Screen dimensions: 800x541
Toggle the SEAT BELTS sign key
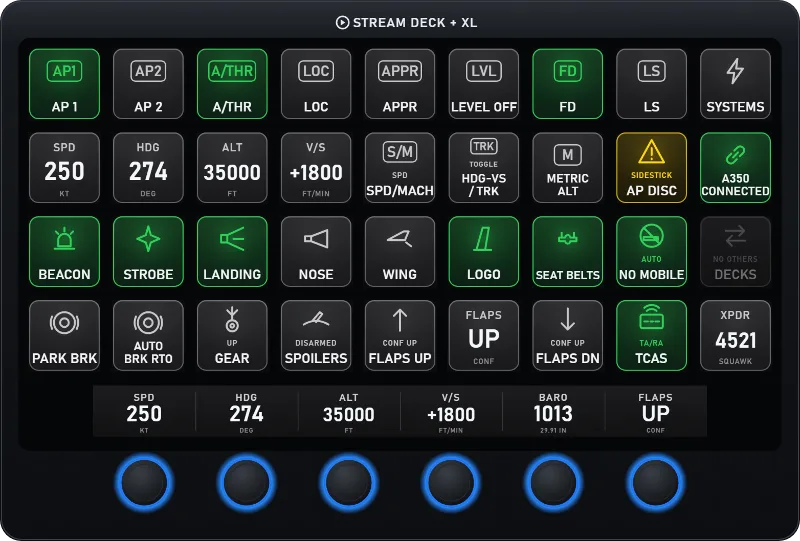tap(567, 252)
